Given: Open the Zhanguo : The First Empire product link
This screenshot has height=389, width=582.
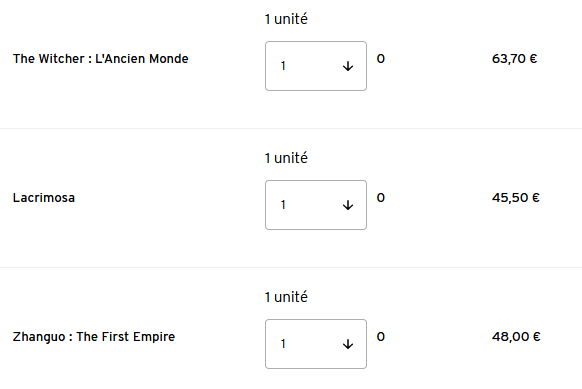Looking at the screenshot, I should click(x=94, y=337).
